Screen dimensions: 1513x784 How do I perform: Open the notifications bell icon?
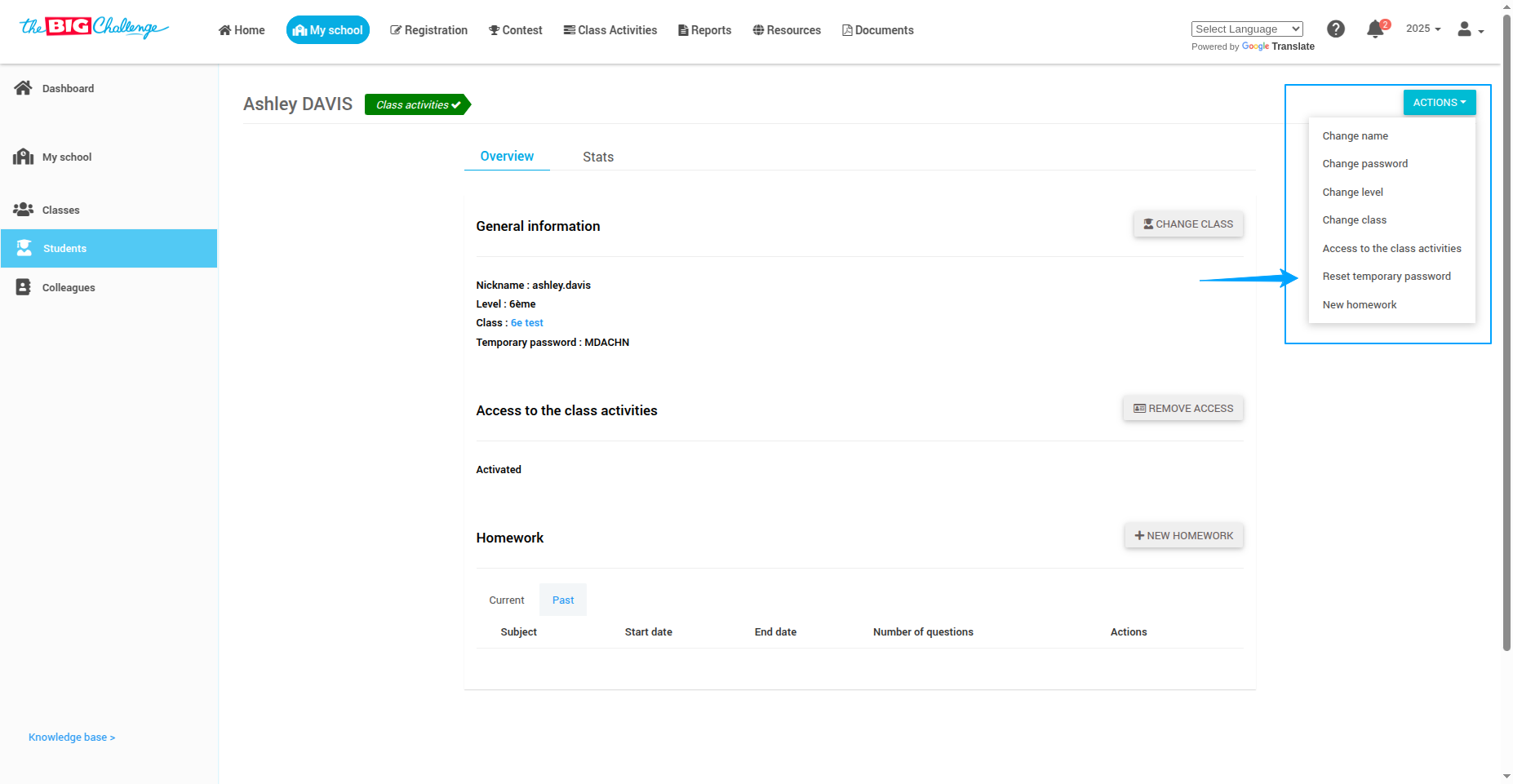[x=1376, y=29]
